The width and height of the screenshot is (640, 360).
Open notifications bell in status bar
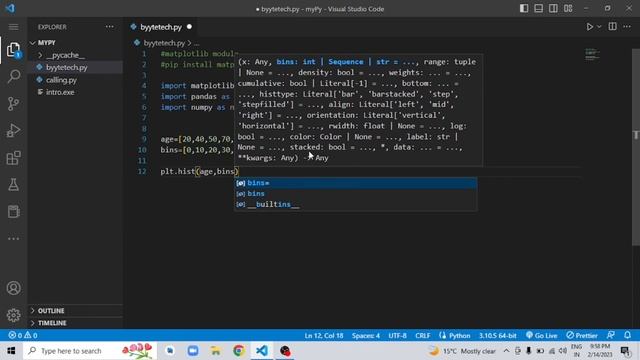627,335
